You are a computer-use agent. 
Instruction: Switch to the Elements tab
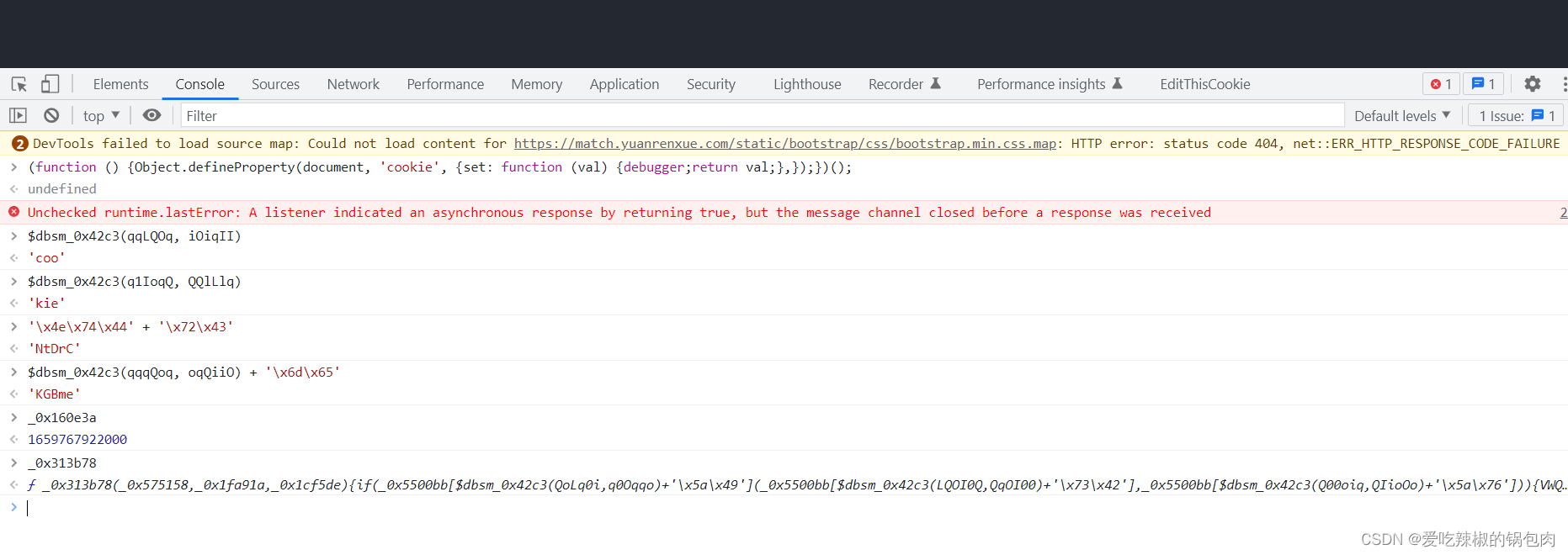coord(120,84)
